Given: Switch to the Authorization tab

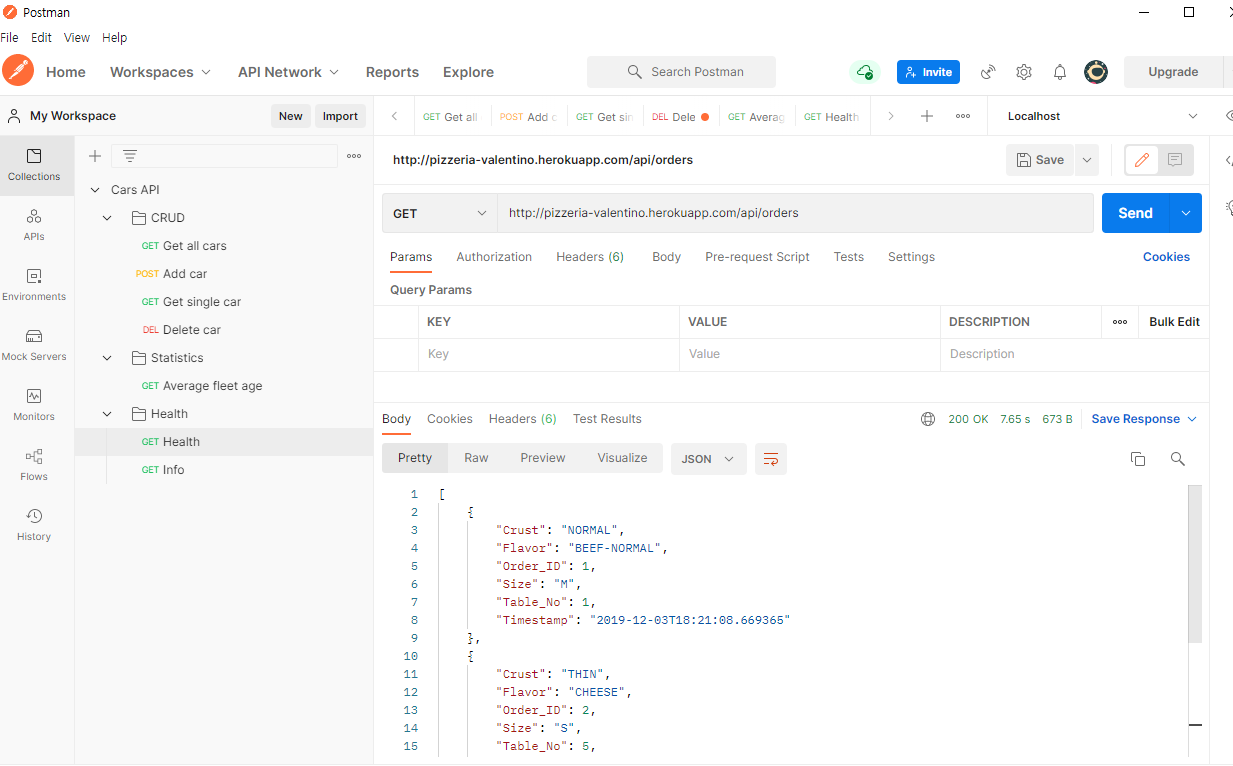Looking at the screenshot, I should point(494,257).
